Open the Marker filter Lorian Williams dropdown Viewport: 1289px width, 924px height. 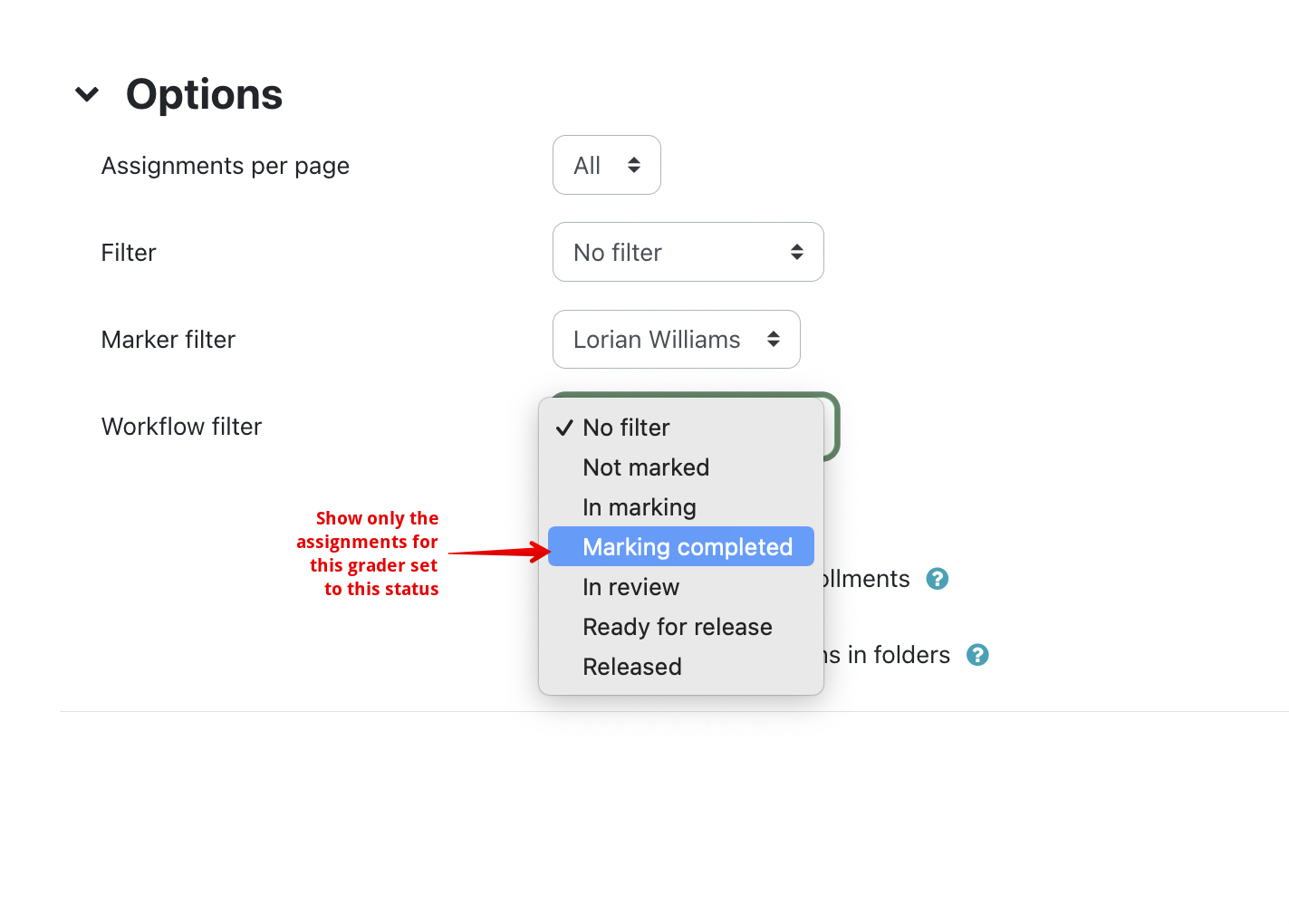coord(676,340)
